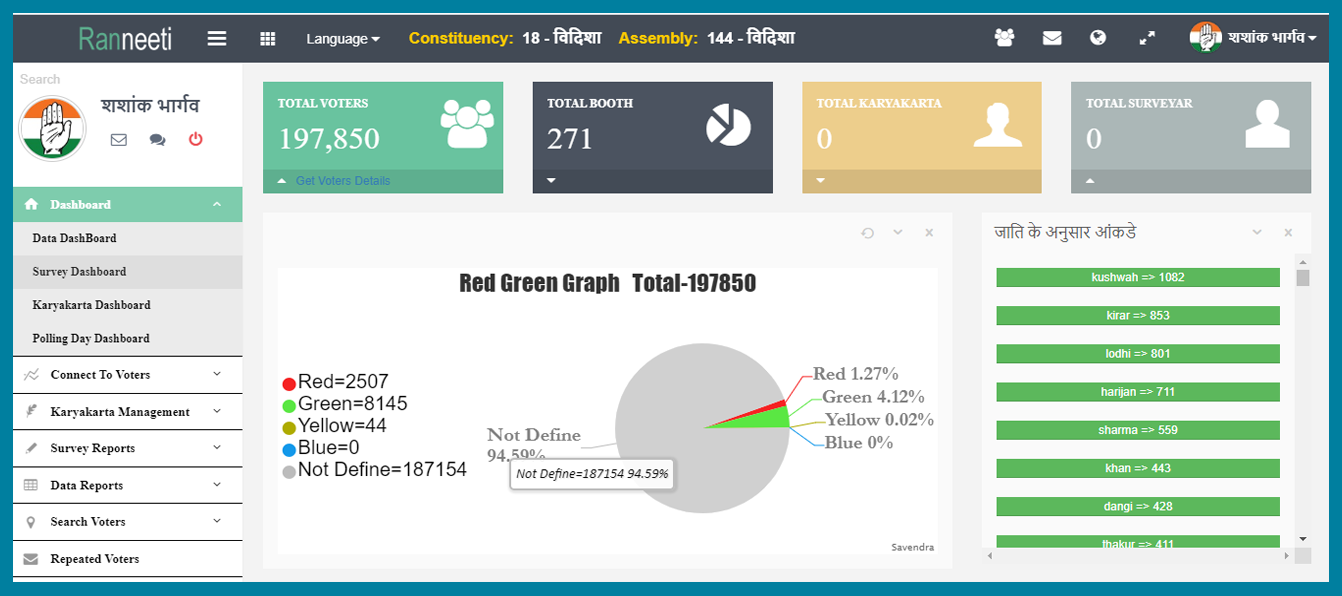Toggle fullscreen with the expand arrows icon
This screenshot has width=1342, height=596.
pos(1147,38)
